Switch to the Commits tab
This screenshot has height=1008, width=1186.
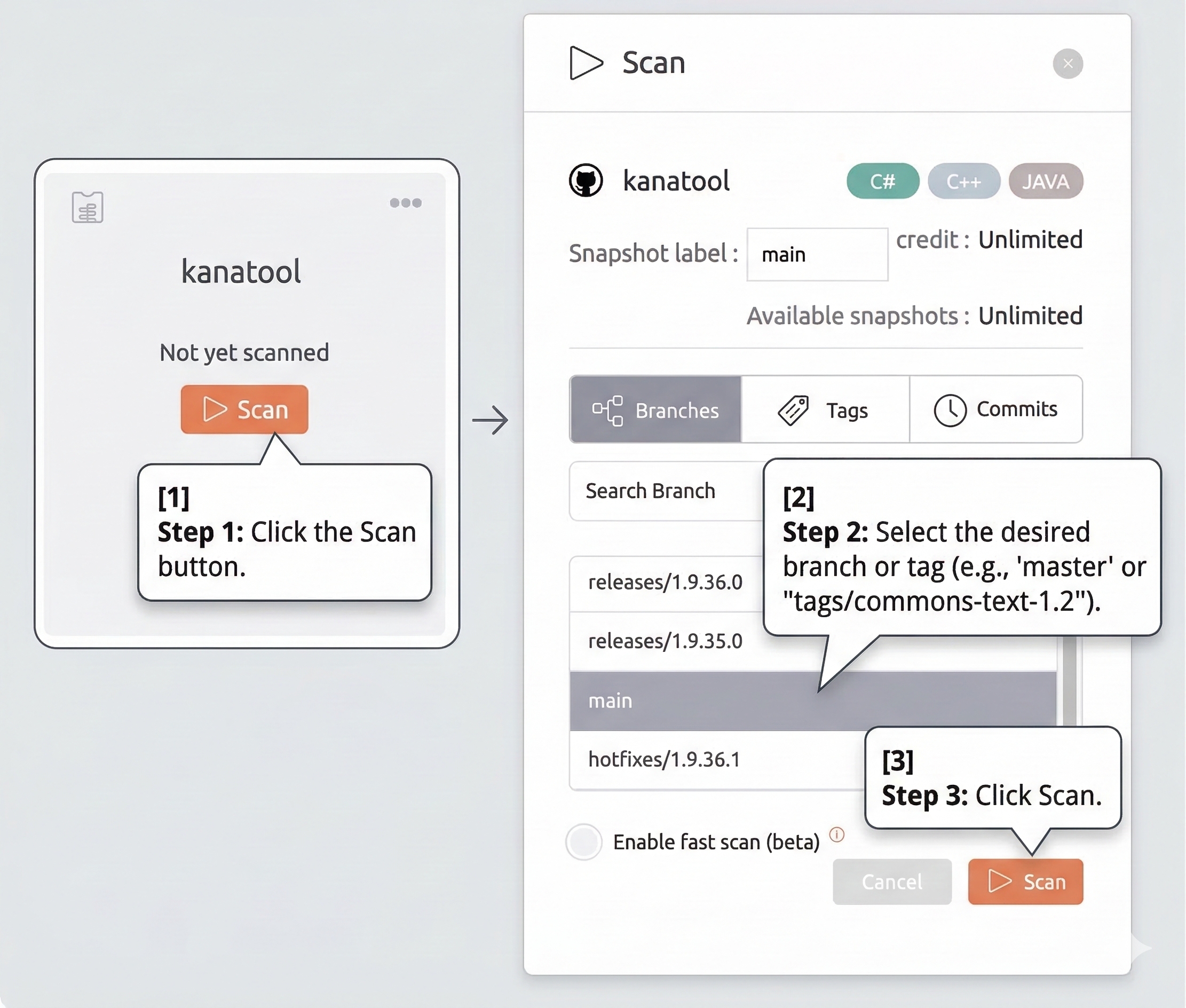click(x=995, y=409)
